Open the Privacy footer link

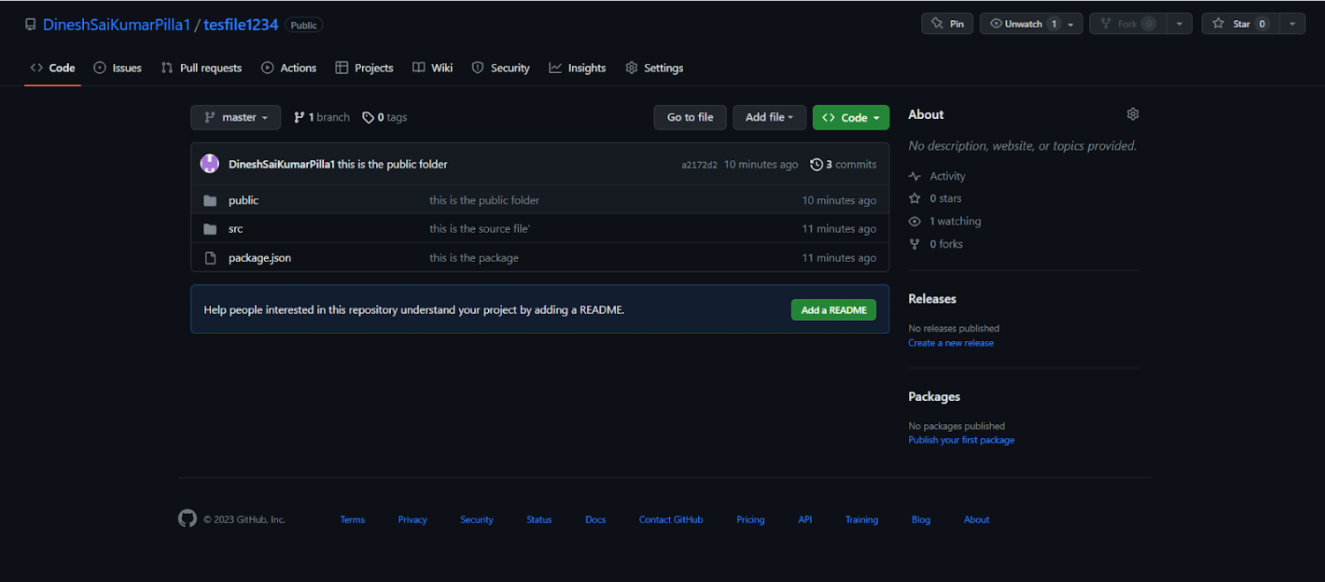pyautogui.click(x=412, y=520)
